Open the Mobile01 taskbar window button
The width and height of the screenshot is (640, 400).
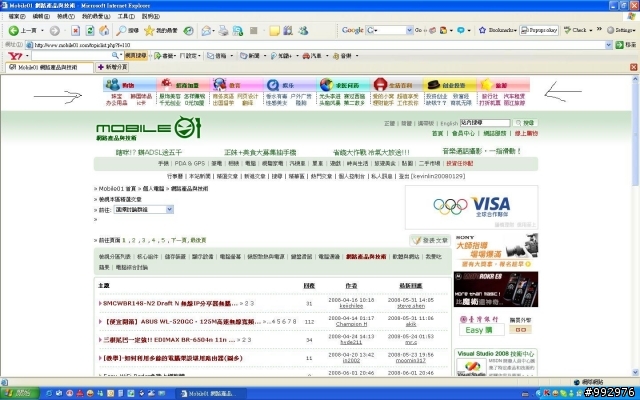[212, 393]
